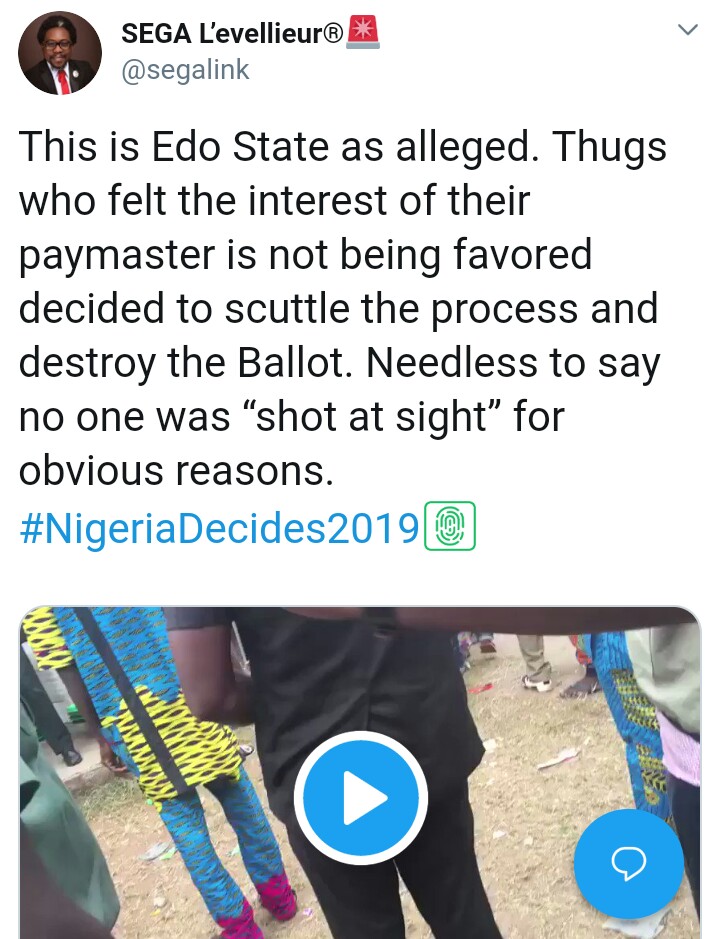Tap the blue floating reply bubble button
This screenshot has height=939, width=720.
coord(628,863)
